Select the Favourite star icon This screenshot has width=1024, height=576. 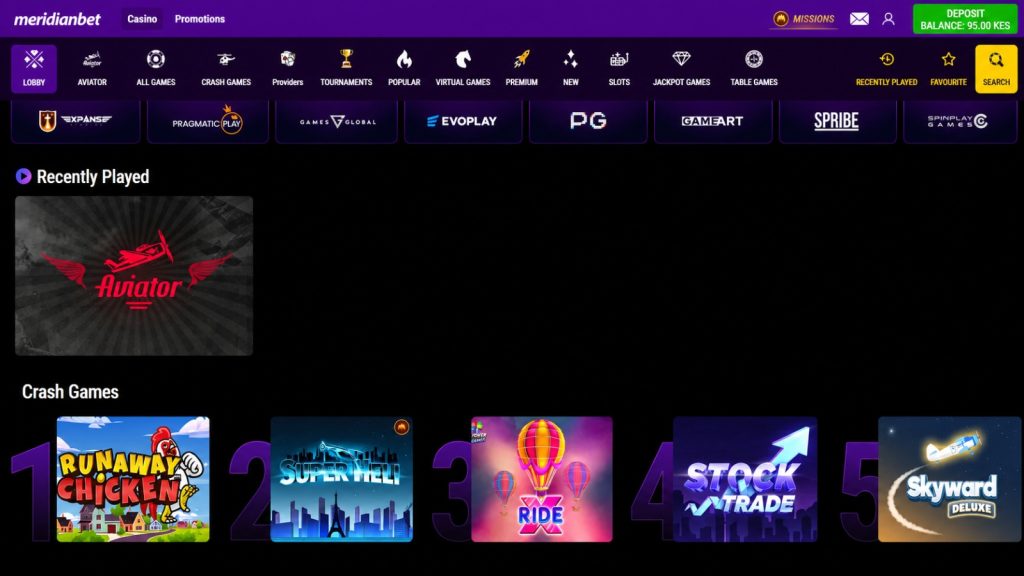[x=948, y=59]
